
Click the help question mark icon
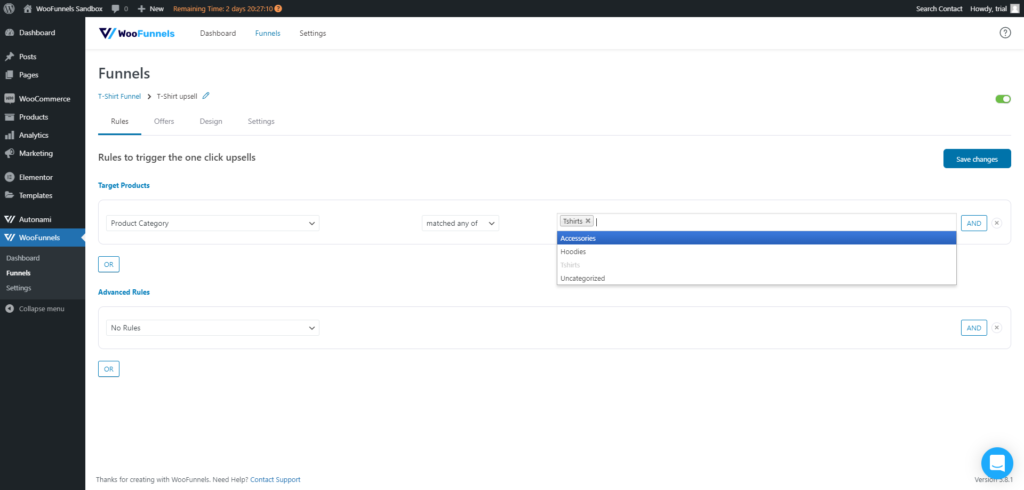1005,33
